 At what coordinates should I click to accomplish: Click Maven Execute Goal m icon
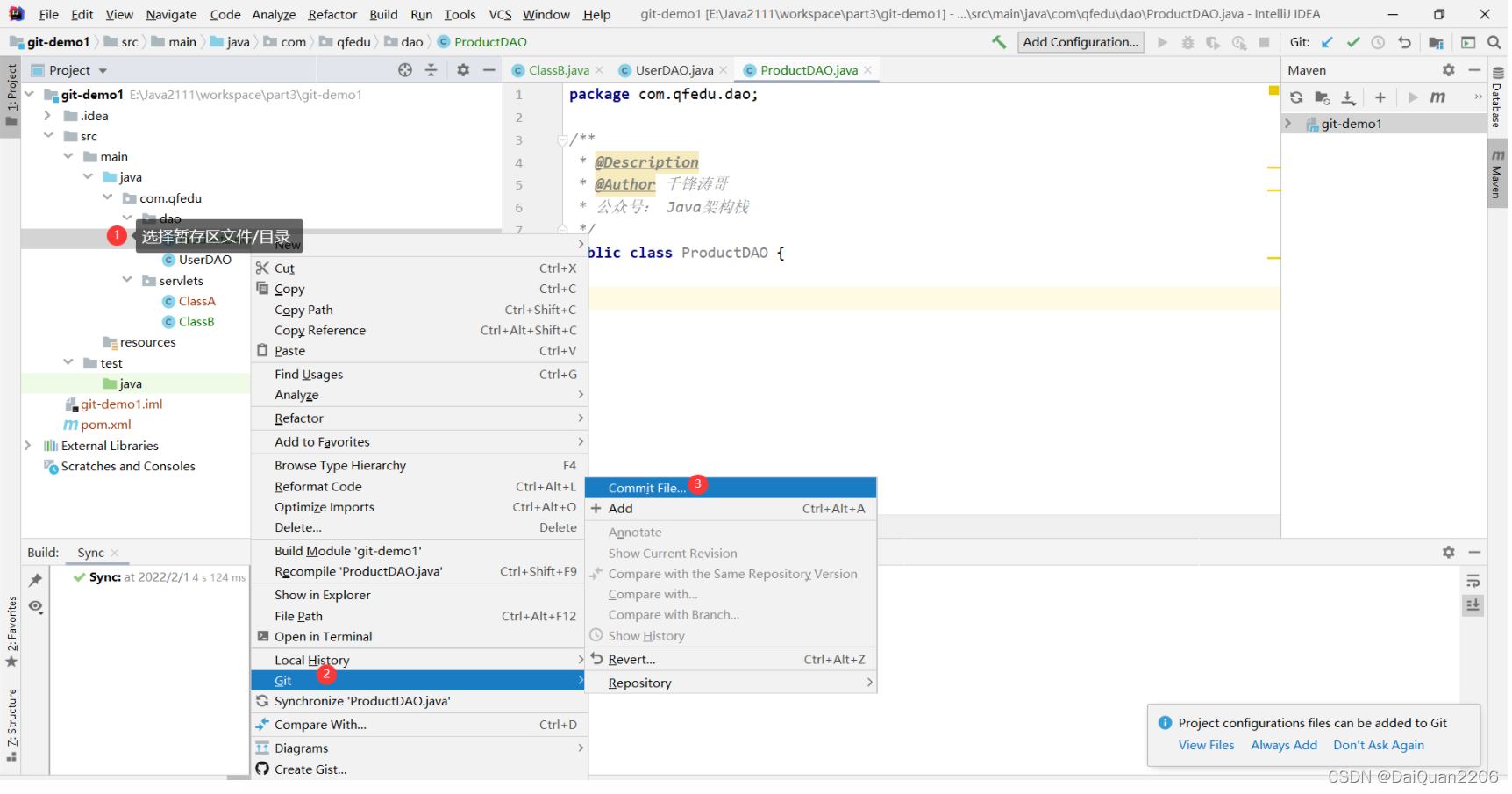[x=1437, y=97]
